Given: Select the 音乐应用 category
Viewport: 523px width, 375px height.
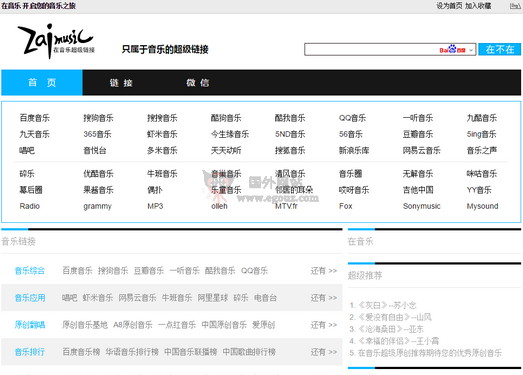Looking at the screenshot, I should pos(30,298).
